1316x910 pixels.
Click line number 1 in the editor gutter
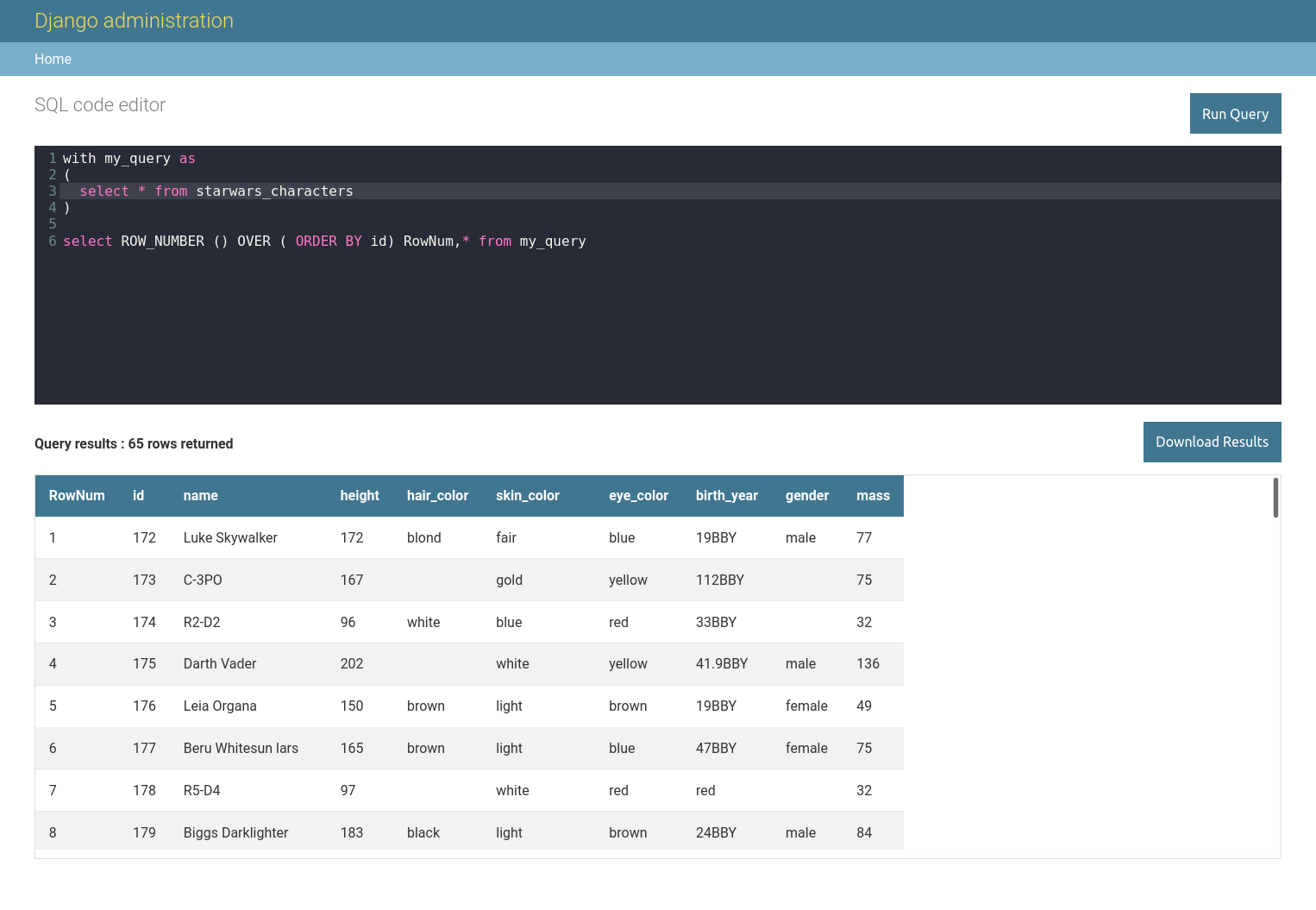click(53, 159)
